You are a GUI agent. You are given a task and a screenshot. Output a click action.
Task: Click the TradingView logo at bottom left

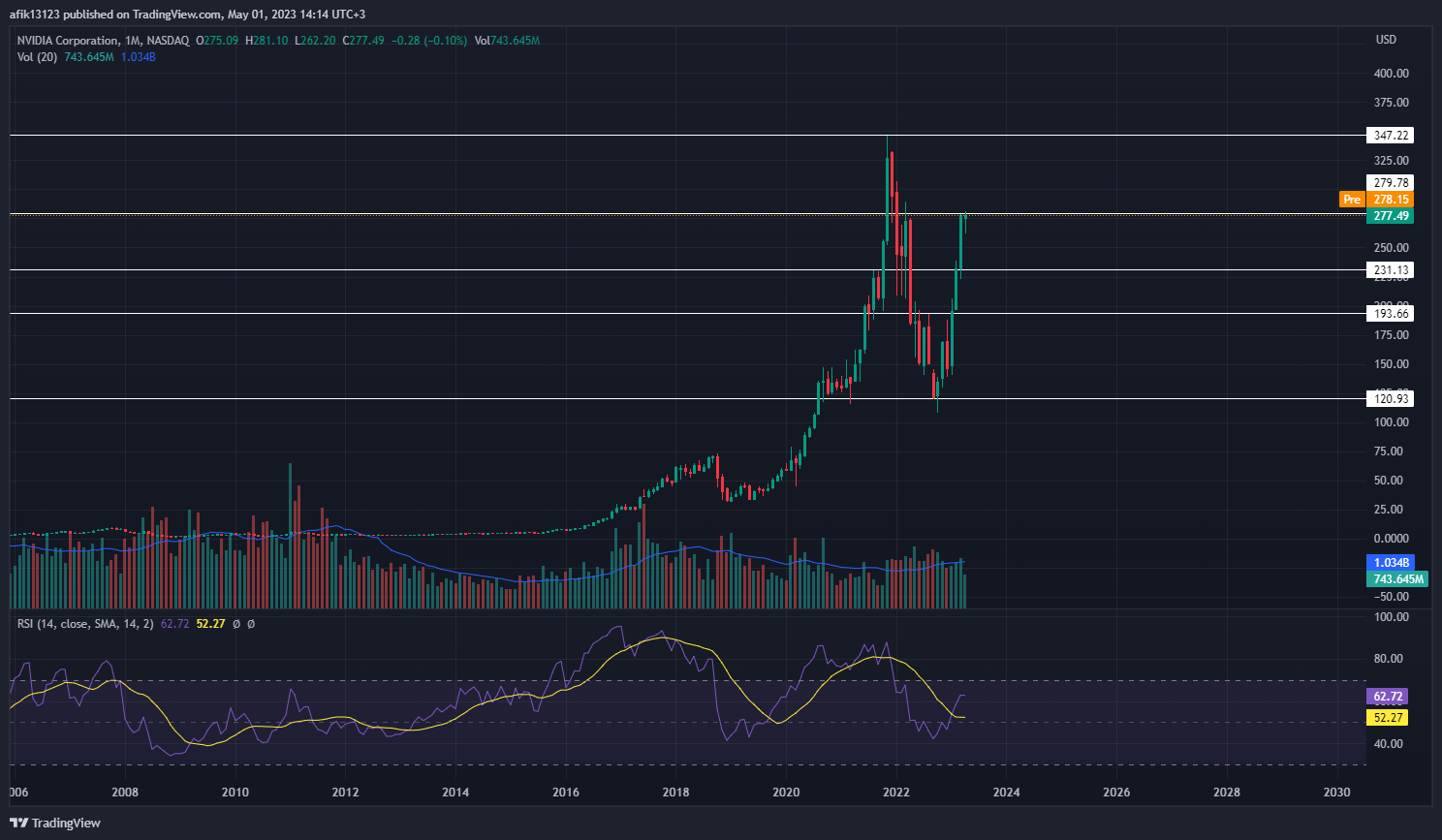coord(55,823)
